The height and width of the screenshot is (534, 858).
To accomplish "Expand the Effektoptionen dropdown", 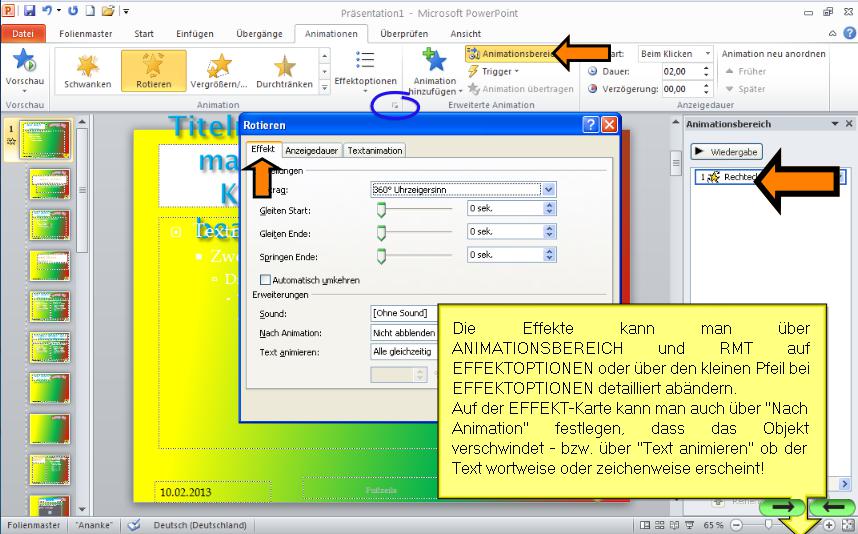I will click(365, 70).
